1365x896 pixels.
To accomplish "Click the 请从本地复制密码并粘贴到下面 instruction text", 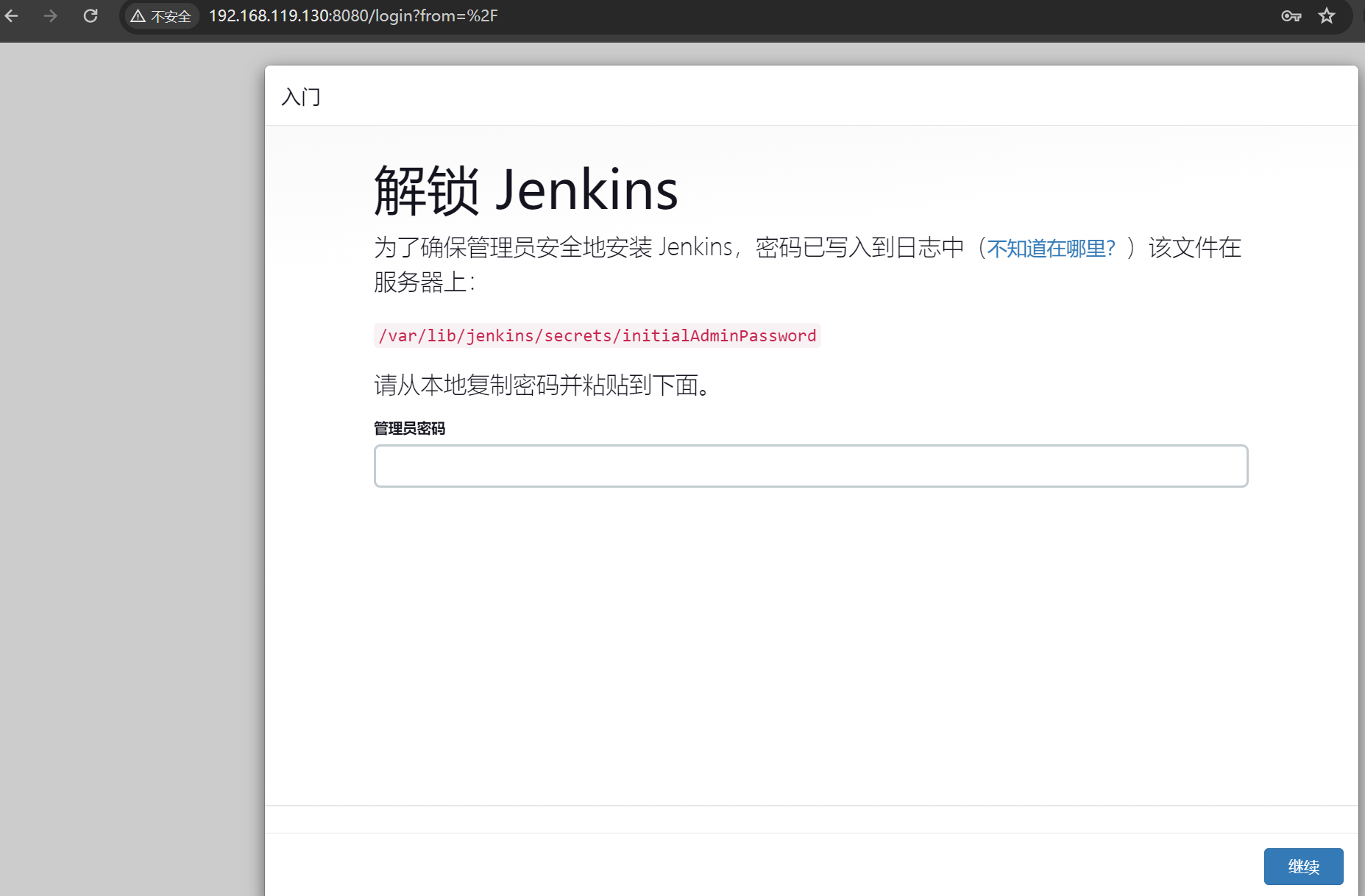I will click(x=543, y=384).
